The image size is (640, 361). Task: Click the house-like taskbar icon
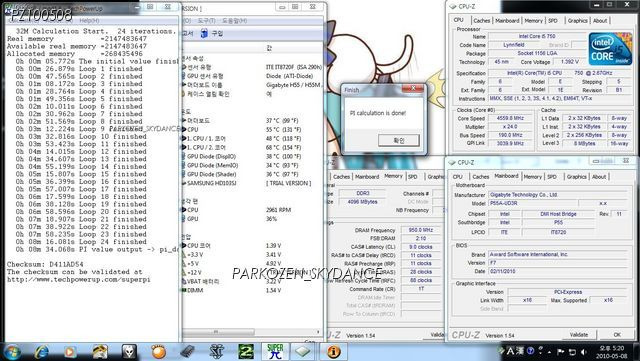point(100,352)
